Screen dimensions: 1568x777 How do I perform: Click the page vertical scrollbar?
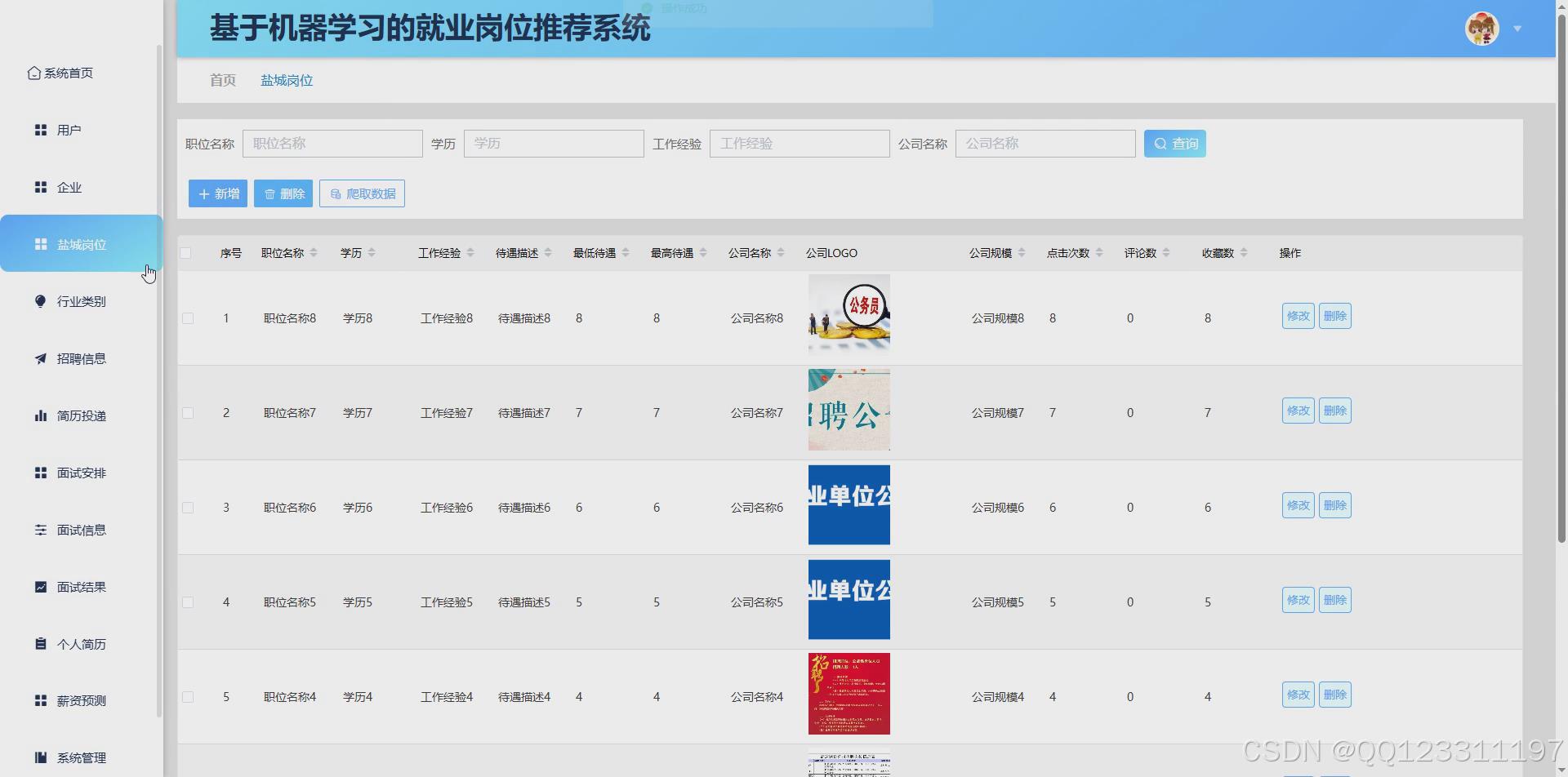coord(1561,277)
